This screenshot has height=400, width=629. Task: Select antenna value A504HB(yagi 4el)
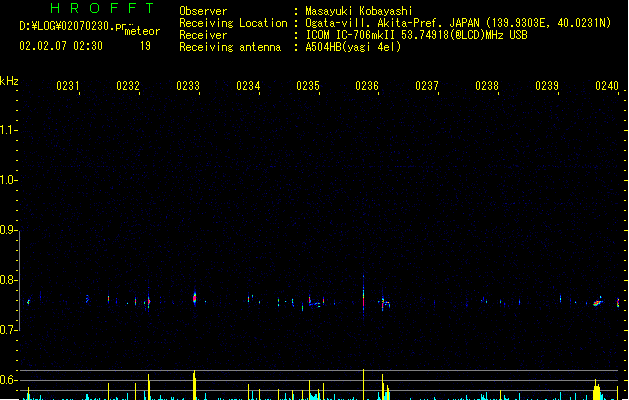click(353, 47)
